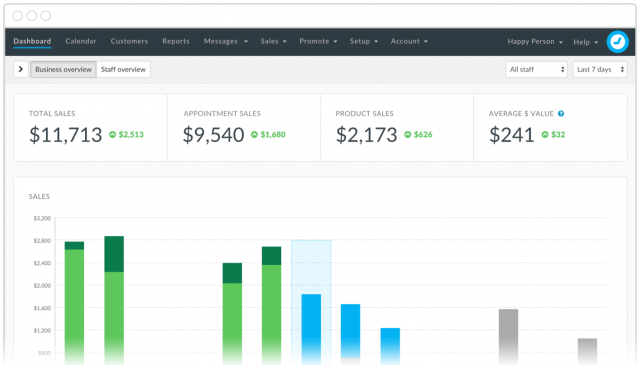
Task: Click the highlighted light-blue bar in the sales chart
Action: click(311, 302)
